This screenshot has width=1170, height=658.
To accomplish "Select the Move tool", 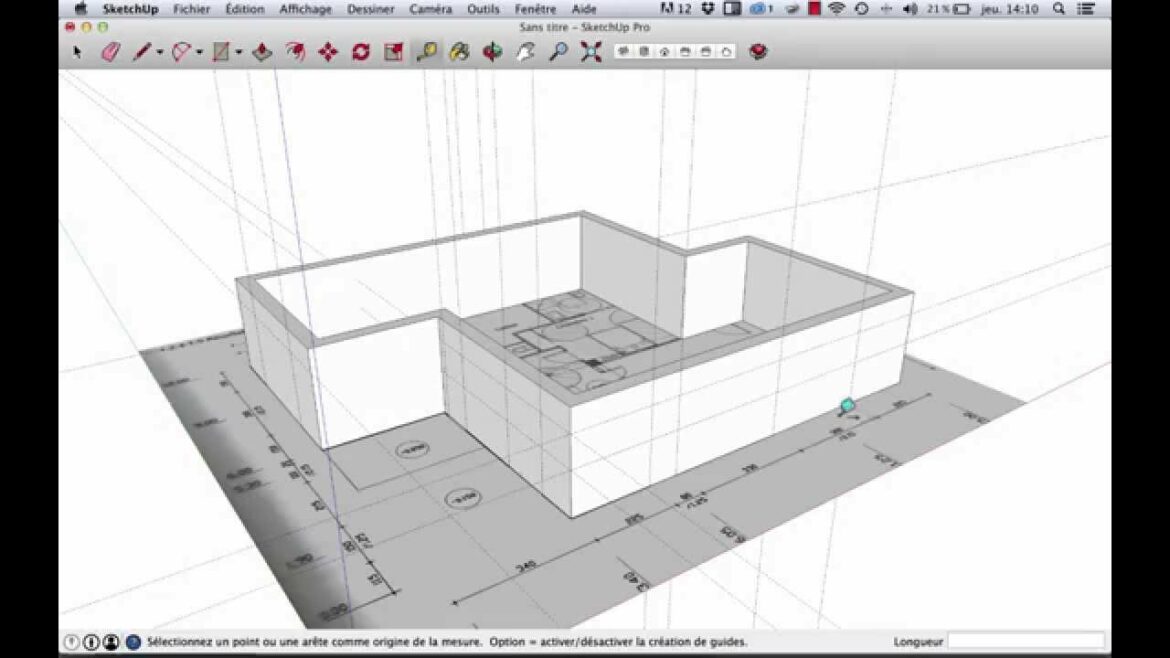I will [330, 52].
